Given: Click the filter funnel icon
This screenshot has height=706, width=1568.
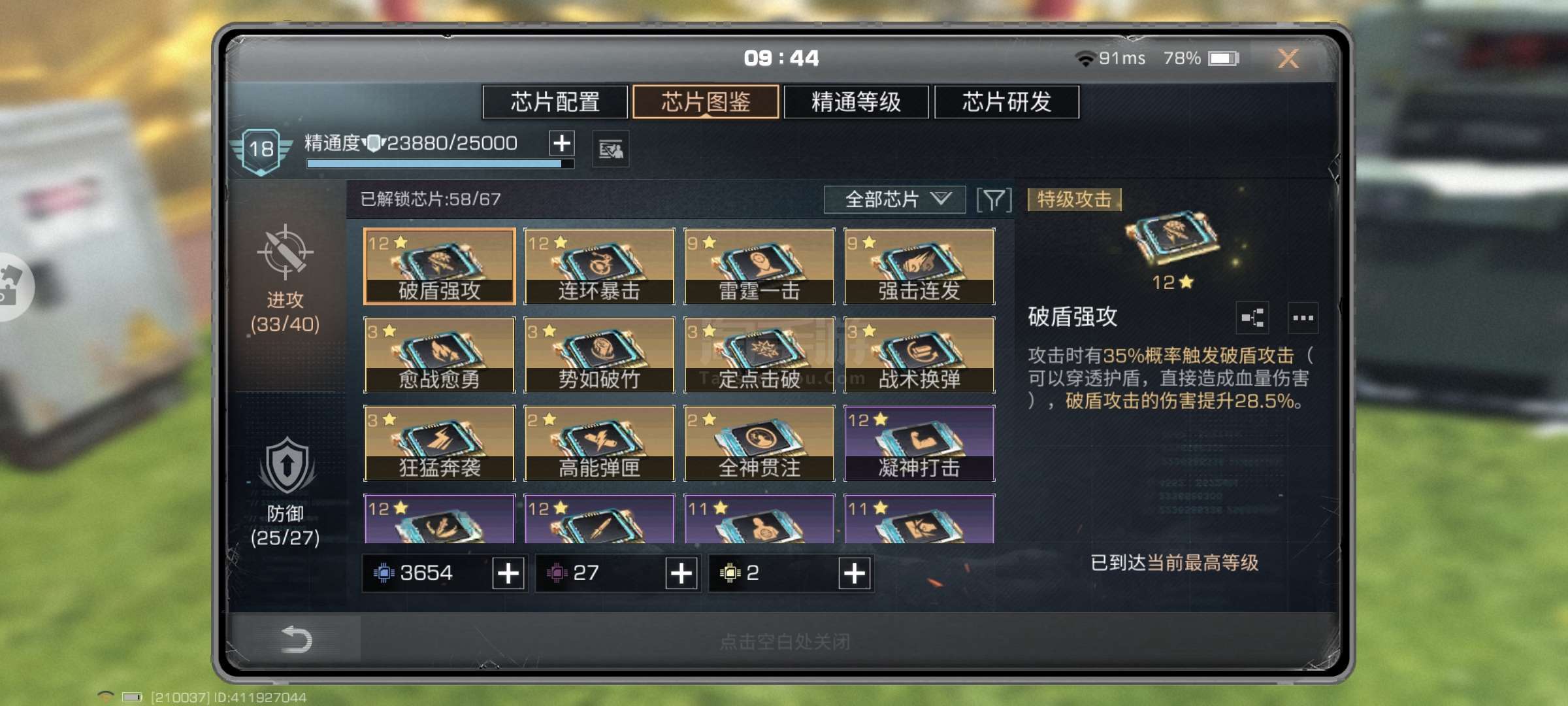Looking at the screenshot, I should point(994,199).
